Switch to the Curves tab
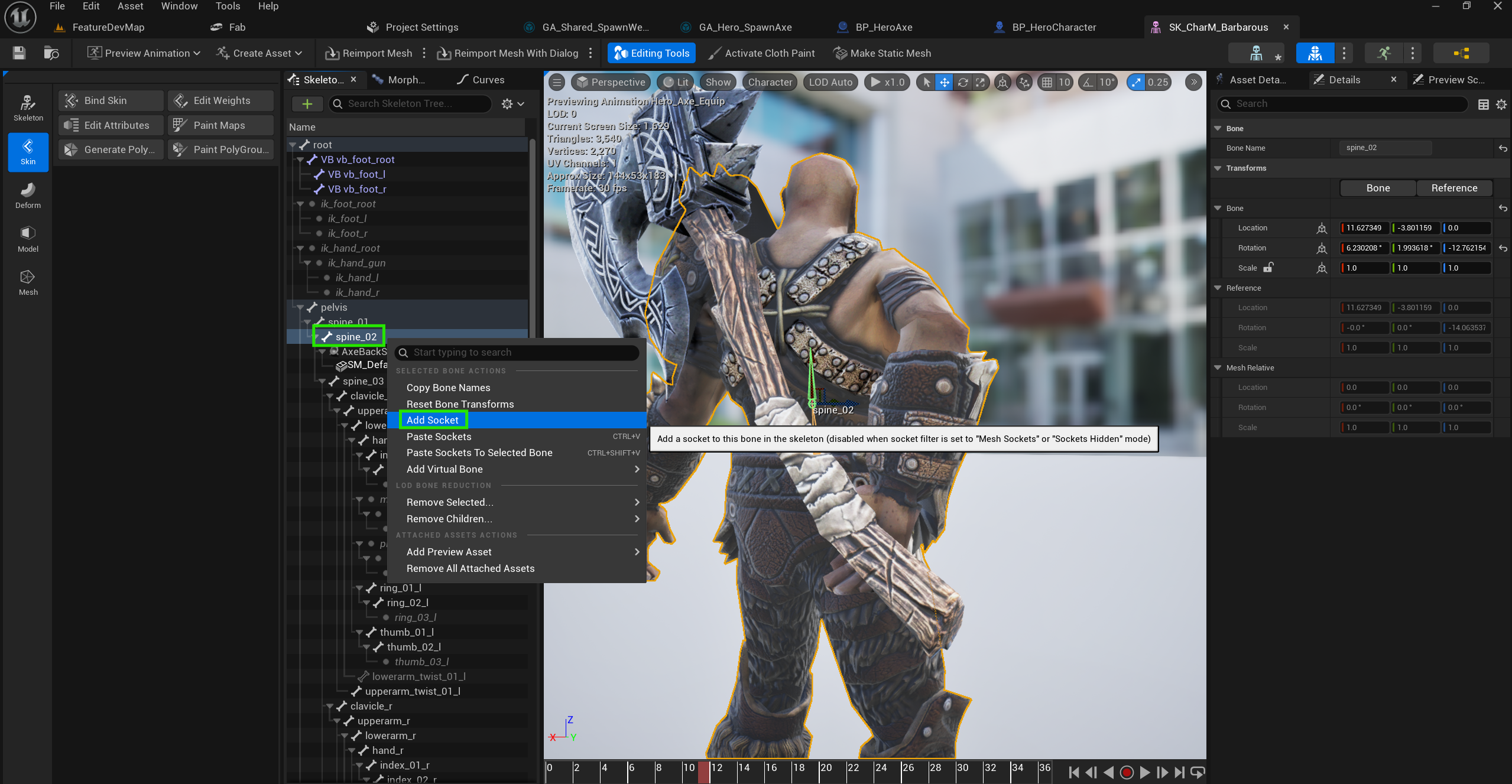 pyautogui.click(x=481, y=80)
